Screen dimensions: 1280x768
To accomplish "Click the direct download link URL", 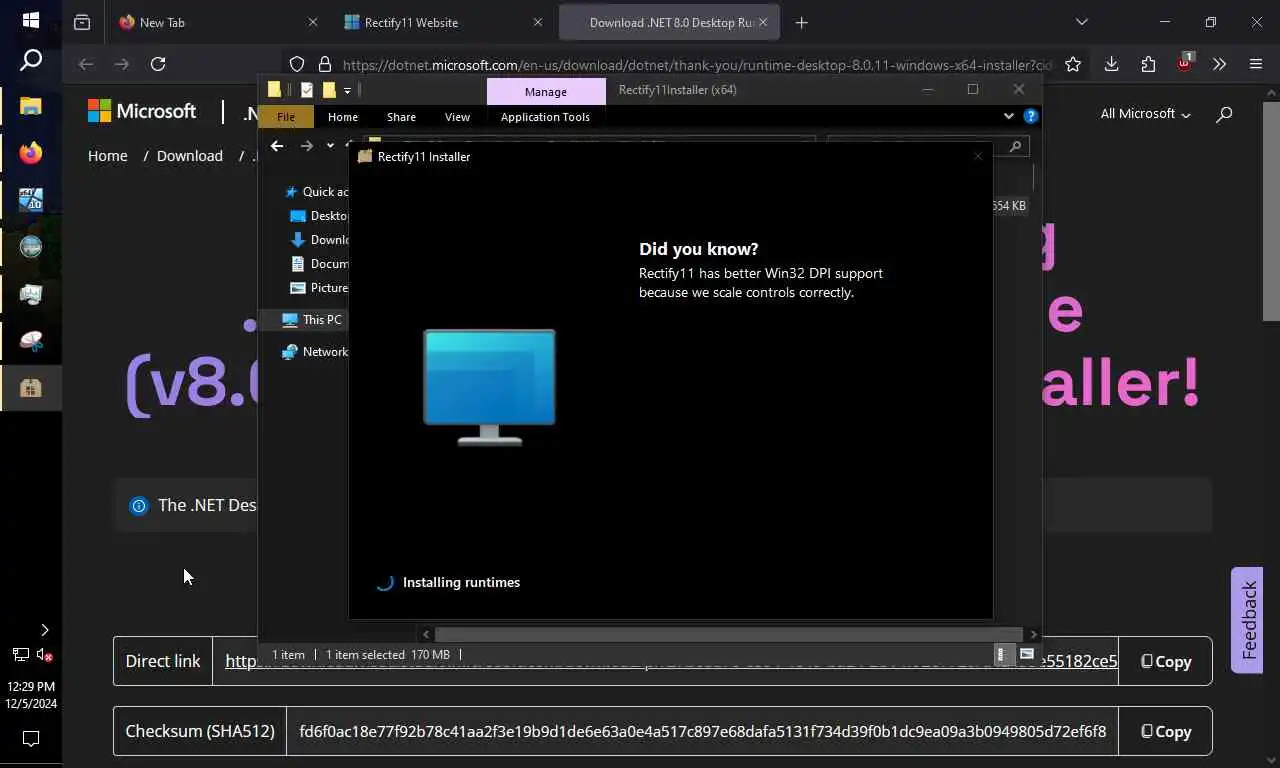I will [x=670, y=661].
